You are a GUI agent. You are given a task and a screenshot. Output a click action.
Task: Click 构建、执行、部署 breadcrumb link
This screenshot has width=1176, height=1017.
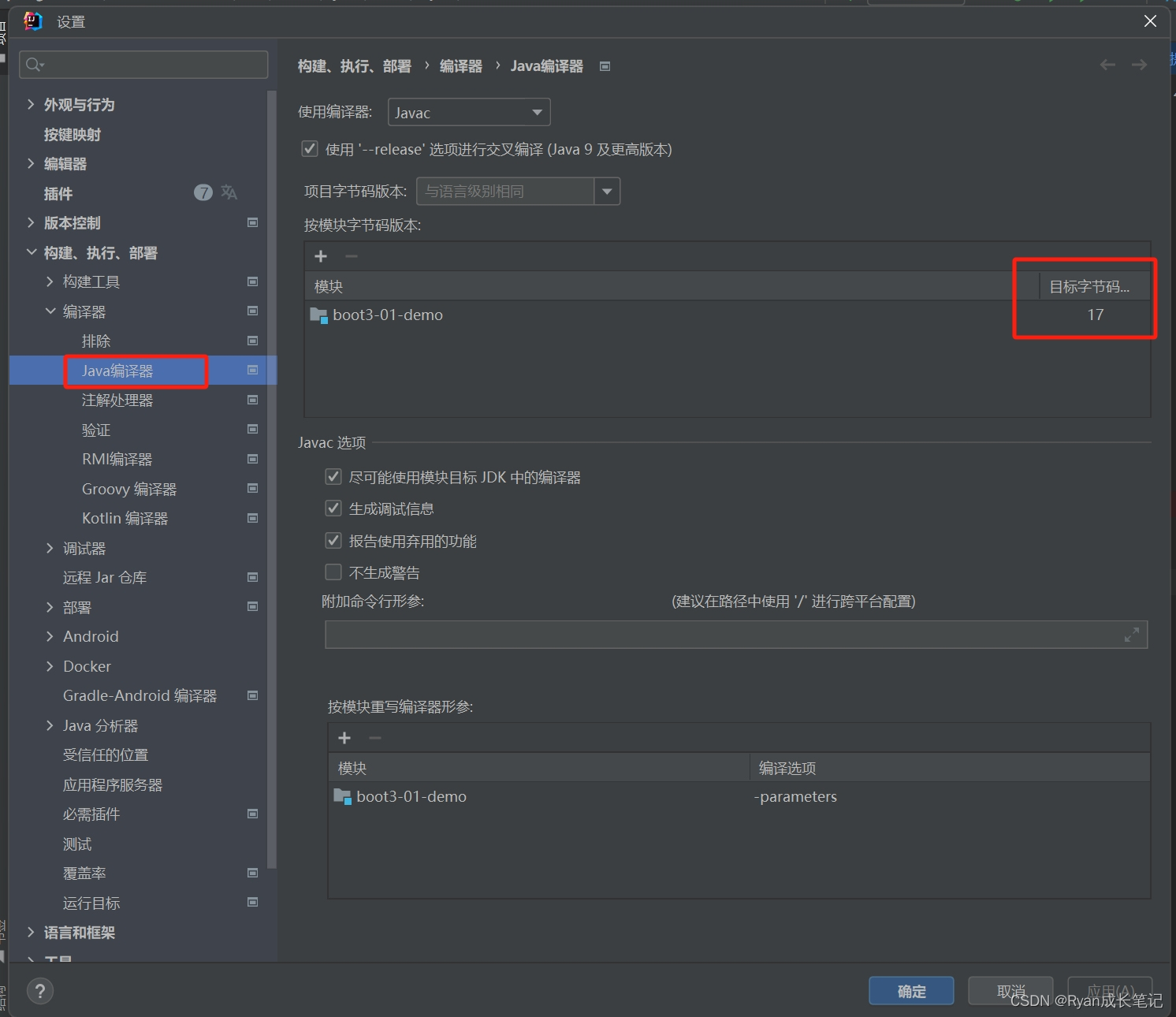point(355,66)
